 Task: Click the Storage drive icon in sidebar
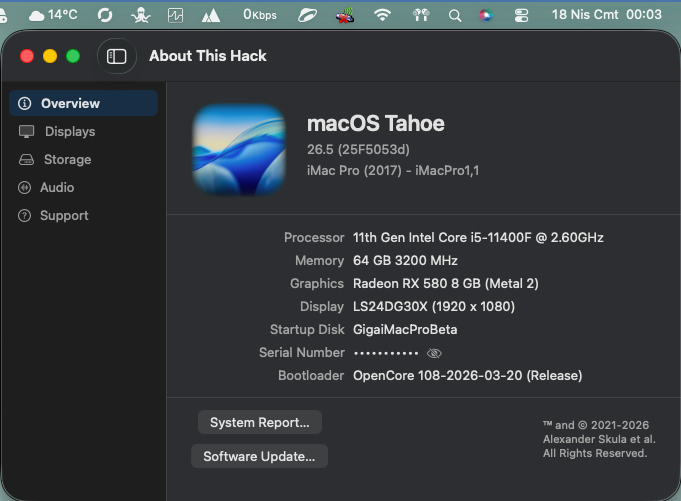tap(26, 160)
